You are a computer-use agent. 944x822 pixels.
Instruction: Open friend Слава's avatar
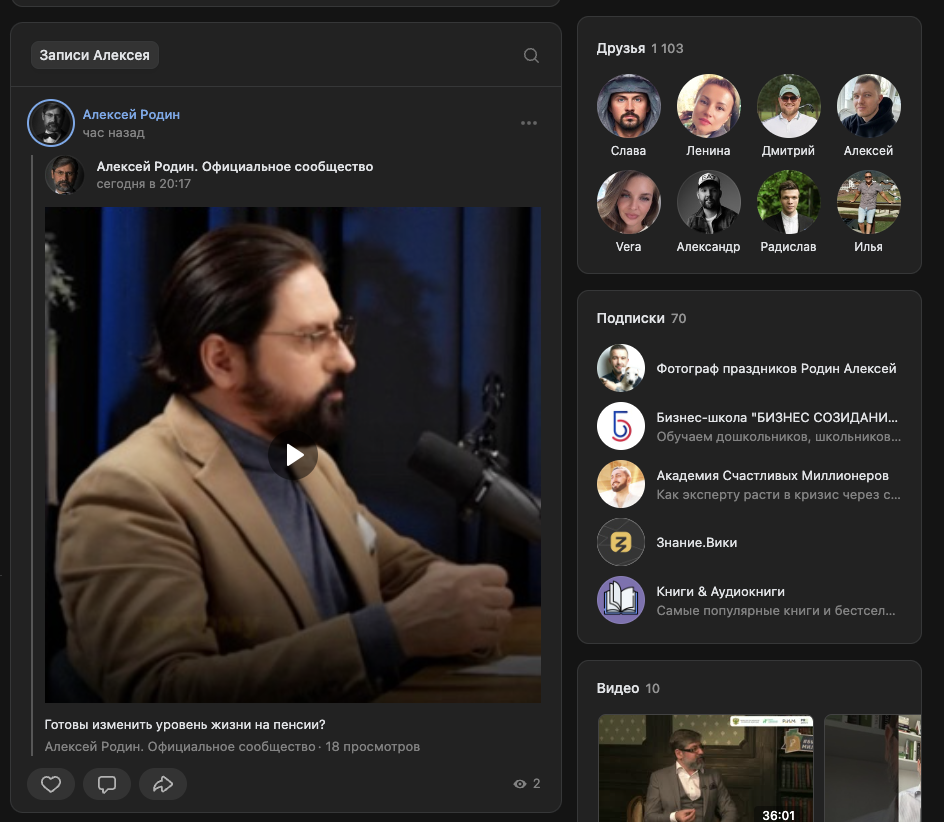(x=628, y=106)
